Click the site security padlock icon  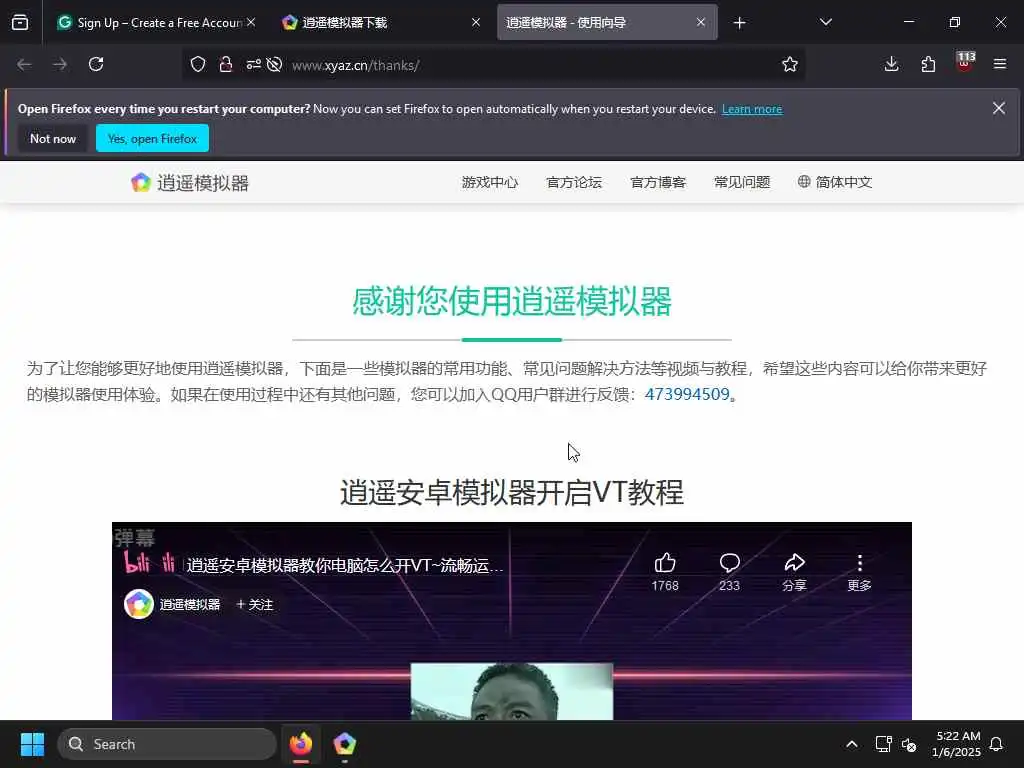pyautogui.click(x=226, y=64)
